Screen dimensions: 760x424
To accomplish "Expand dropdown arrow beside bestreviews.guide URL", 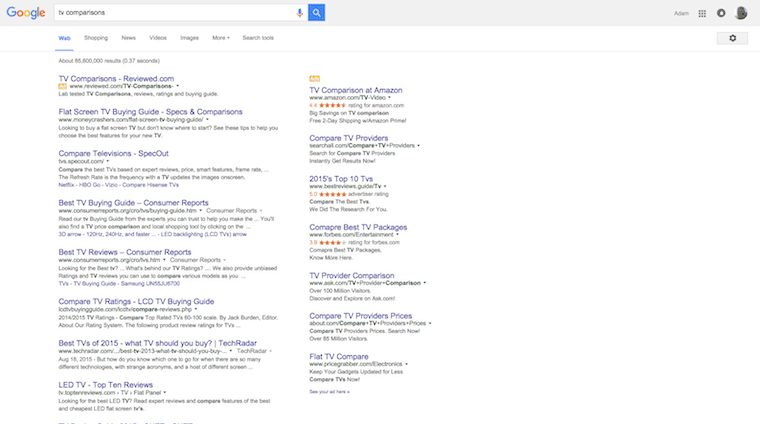I will pos(385,187).
